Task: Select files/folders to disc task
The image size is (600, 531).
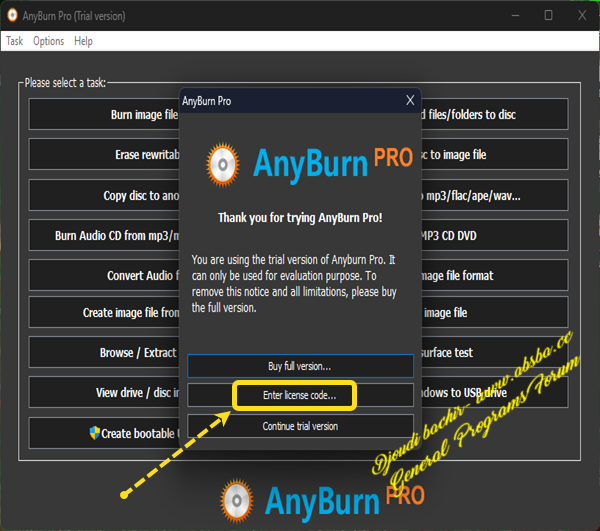Action: point(495,114)
